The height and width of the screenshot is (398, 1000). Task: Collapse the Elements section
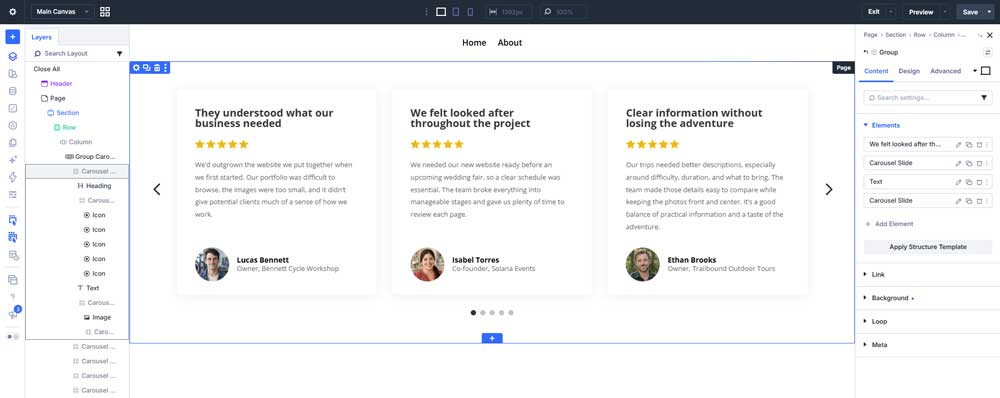pyautogui.click(x=881, y=125)
